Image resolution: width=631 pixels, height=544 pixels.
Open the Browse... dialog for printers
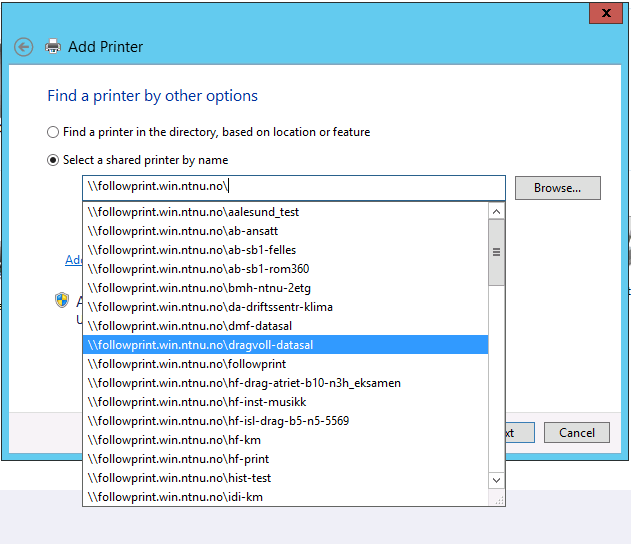[x=558, y=188]
